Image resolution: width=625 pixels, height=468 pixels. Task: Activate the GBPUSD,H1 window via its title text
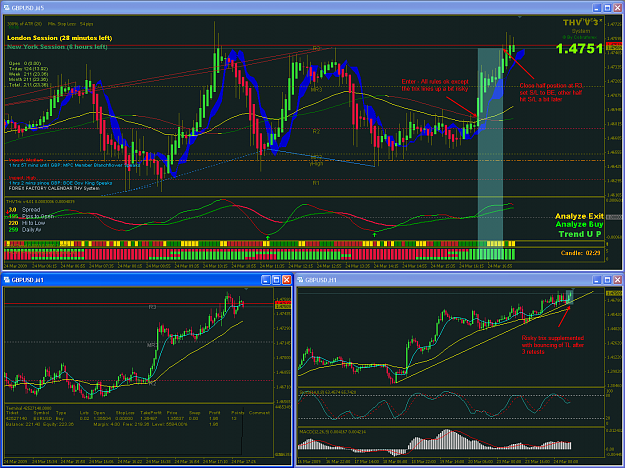pyautogui.click(x=321, y=280)
